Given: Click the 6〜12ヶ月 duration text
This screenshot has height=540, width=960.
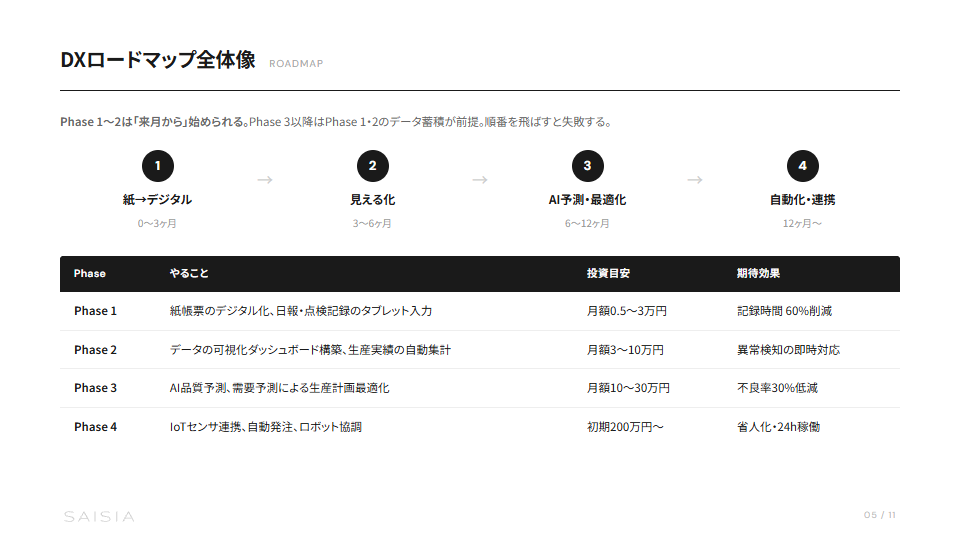Looking at the screenshot, I should pyautogui.click(x=587, y=223).
